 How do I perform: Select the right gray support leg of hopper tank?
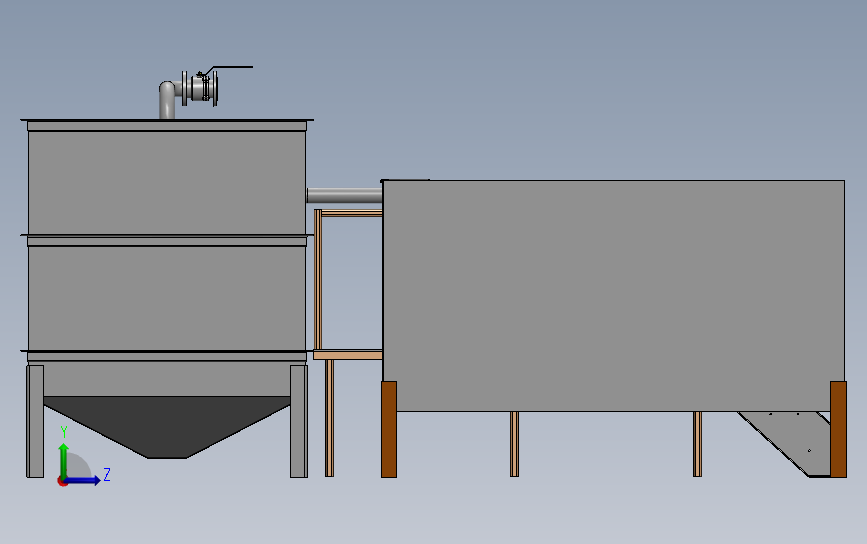click(x=299, y=421)
